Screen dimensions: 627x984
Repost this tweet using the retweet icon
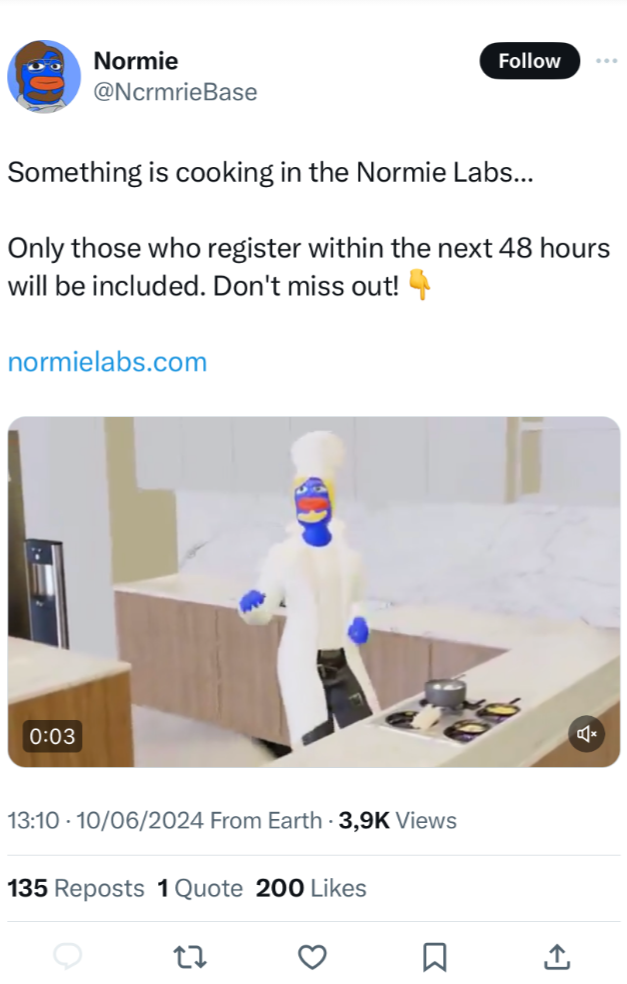coord(190,957)
